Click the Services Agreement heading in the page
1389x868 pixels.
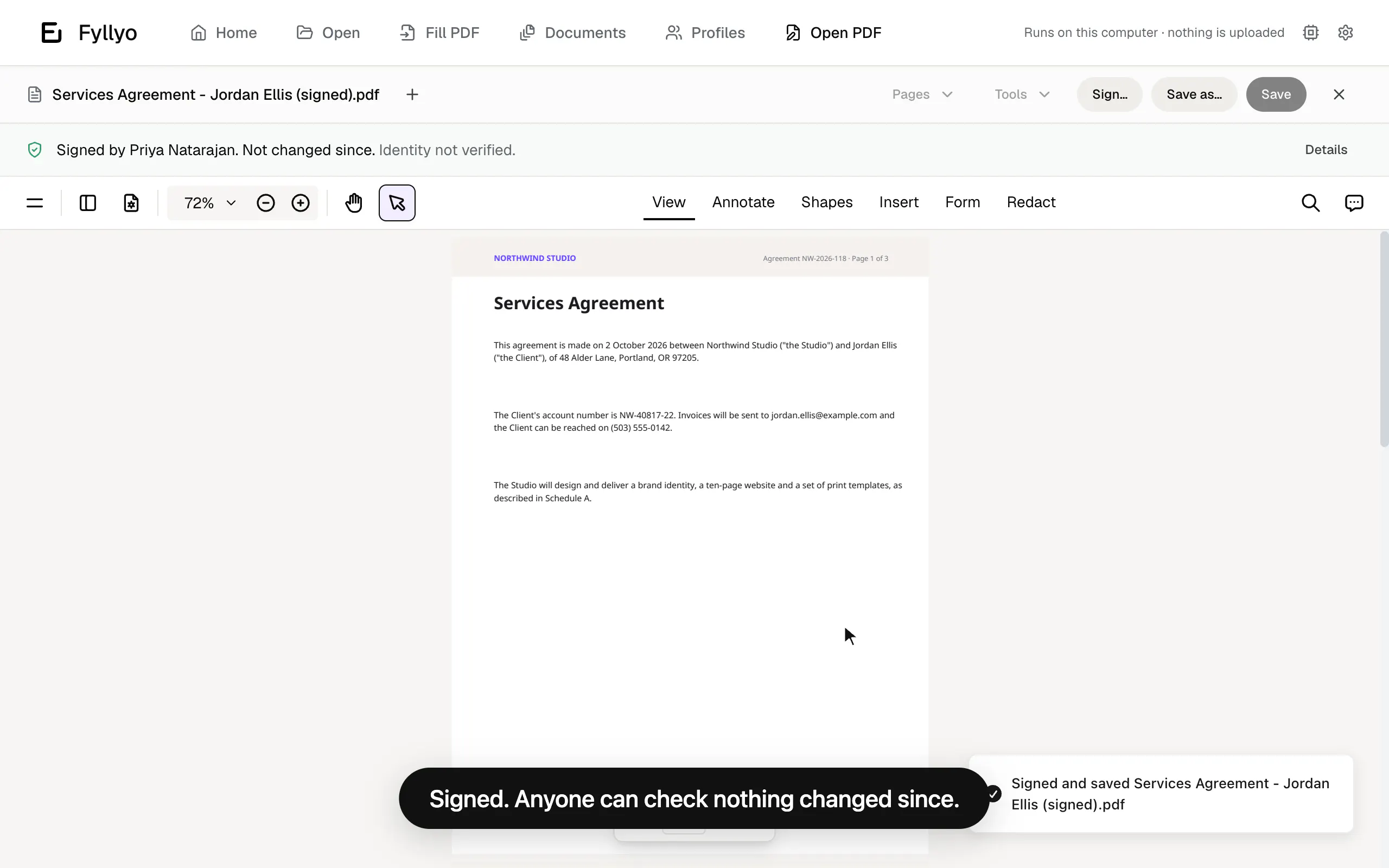click(578, 303)
